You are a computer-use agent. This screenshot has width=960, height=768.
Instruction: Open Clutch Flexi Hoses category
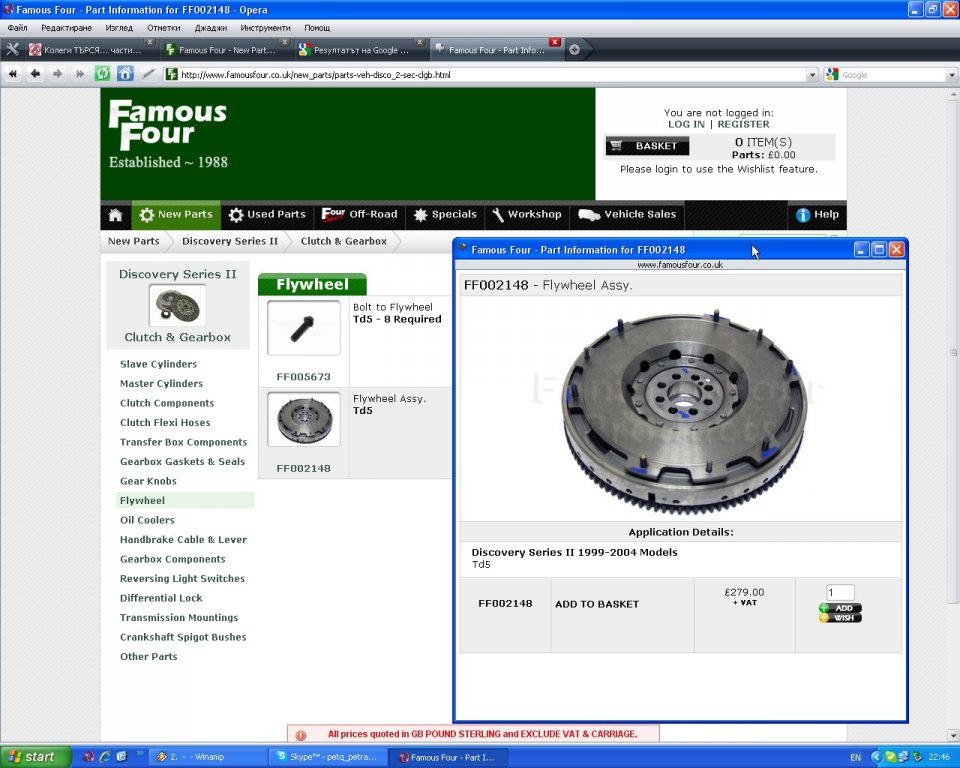pyautogui.click(x=165, y=423)
